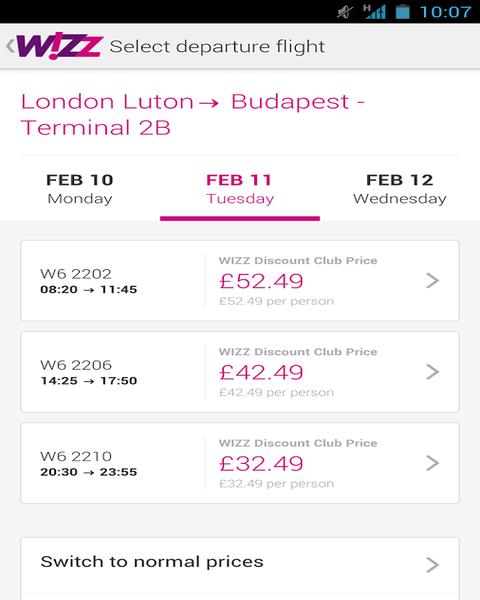The height and width of the screenshot is (600, 480).
Task: Tap chevron on Switch to normal prices
Action: (433, 565)
